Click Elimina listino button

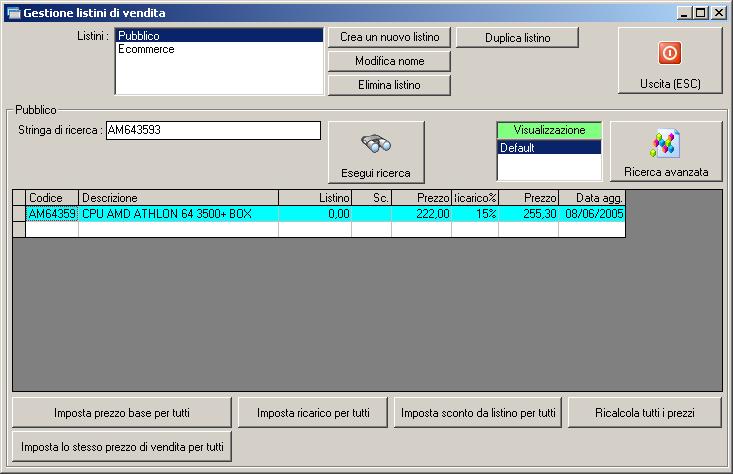tap(389, 85)
